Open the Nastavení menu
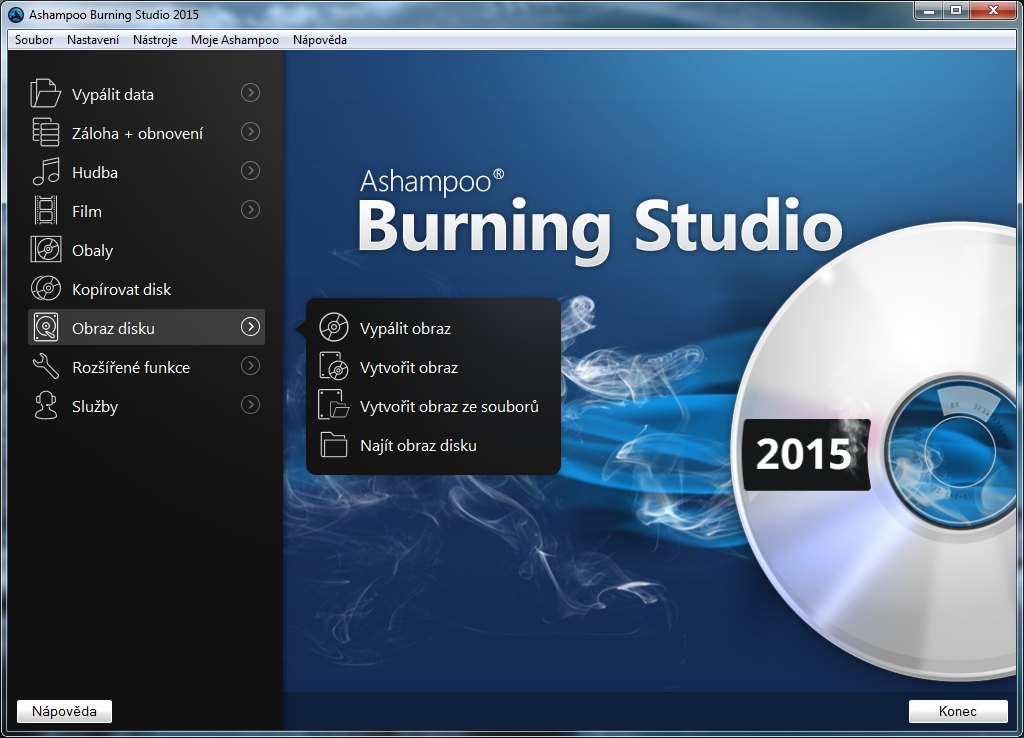 tap(93, 40)
